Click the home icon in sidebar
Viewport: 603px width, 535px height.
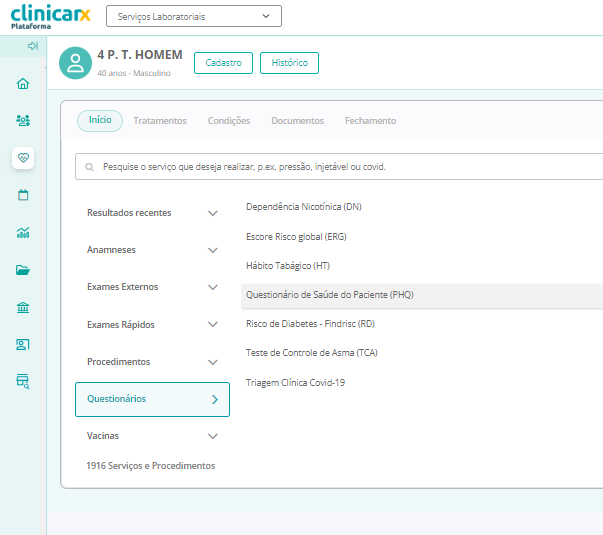click(x=23, y=83)
